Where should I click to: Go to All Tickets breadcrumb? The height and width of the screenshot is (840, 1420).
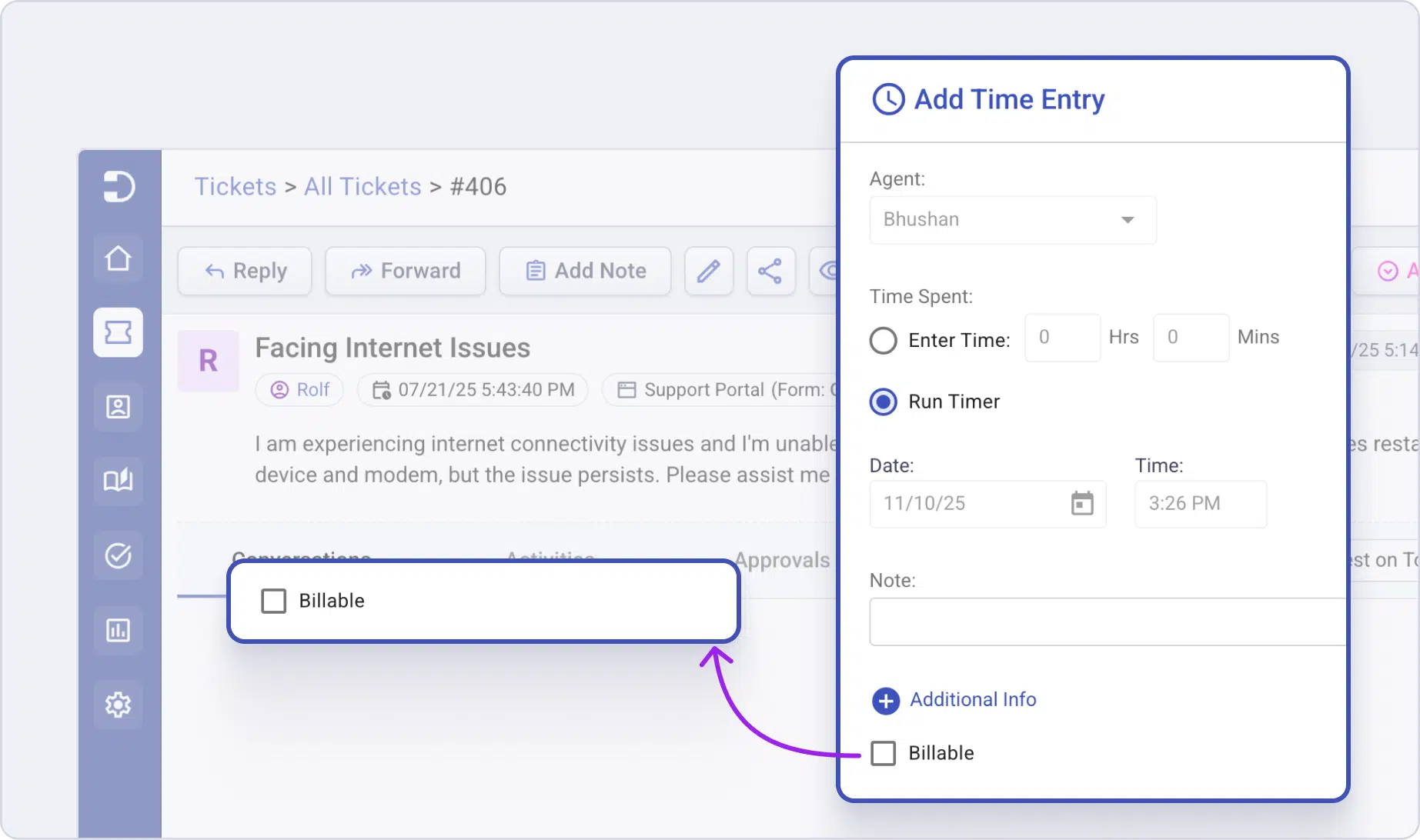tap(363, 187)
